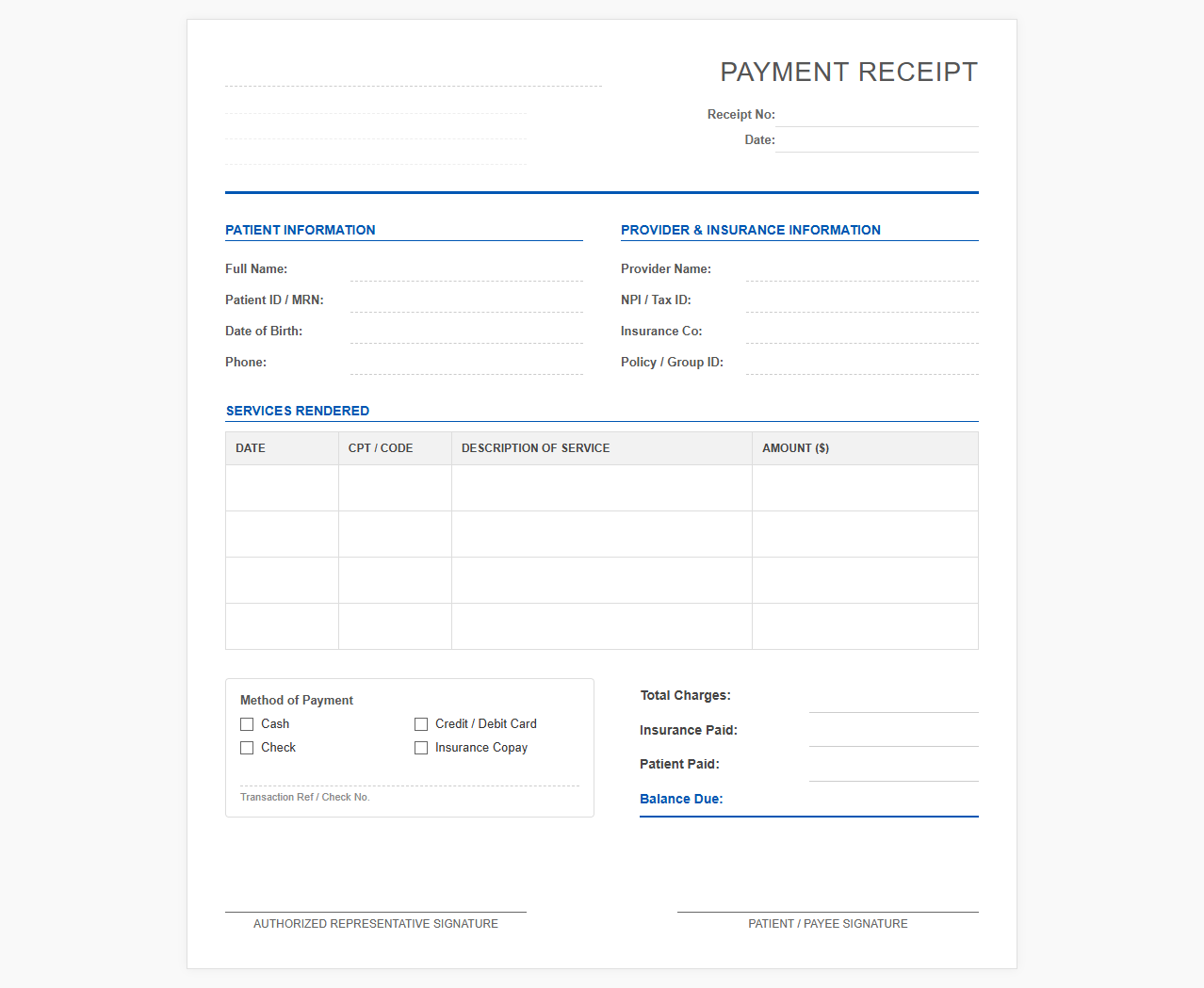Click the Insurance Paid label
The image size is (1204, 988).
coord(689,730)
